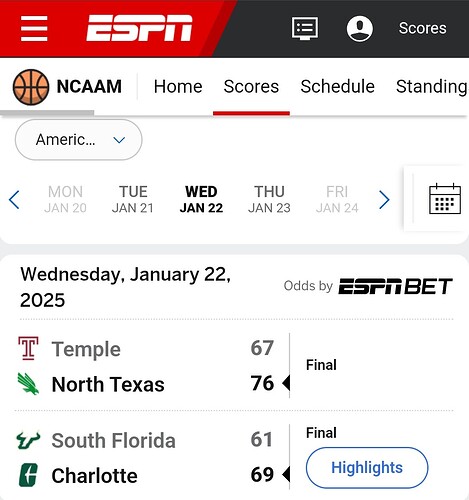Click the NCAAM basketball icon

point(31,87)
